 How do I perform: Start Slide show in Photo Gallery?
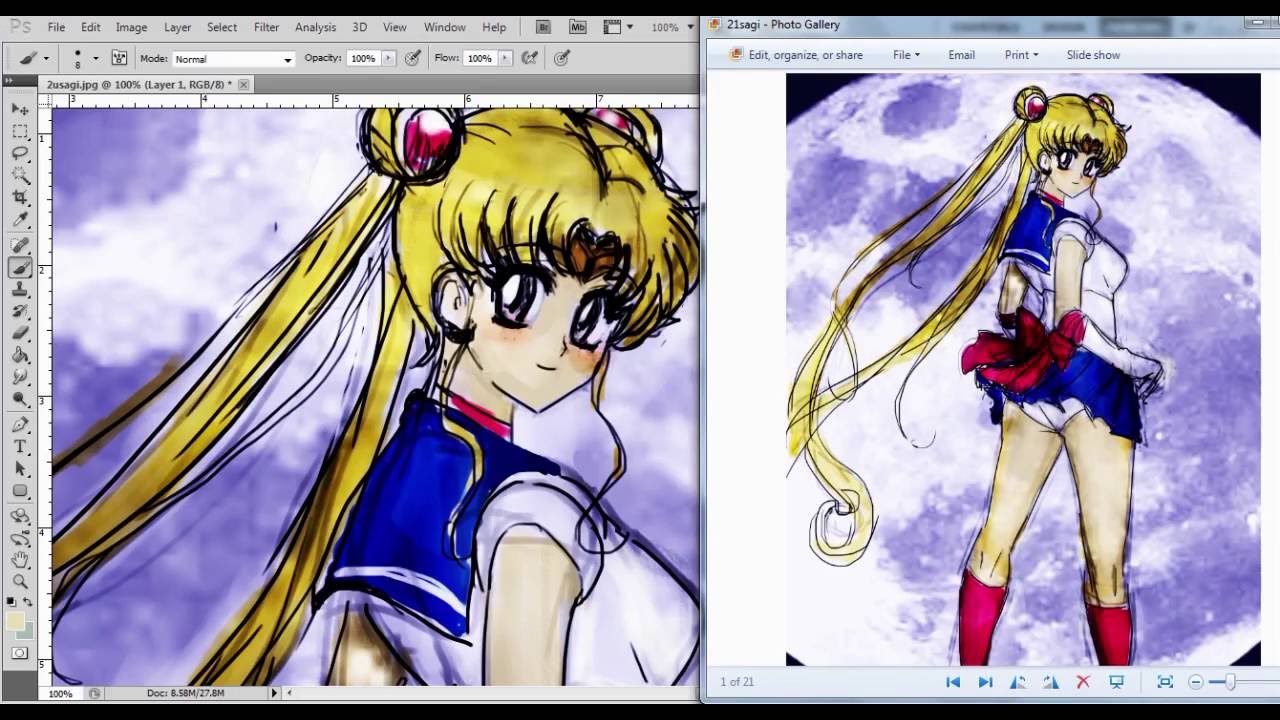1093,55
